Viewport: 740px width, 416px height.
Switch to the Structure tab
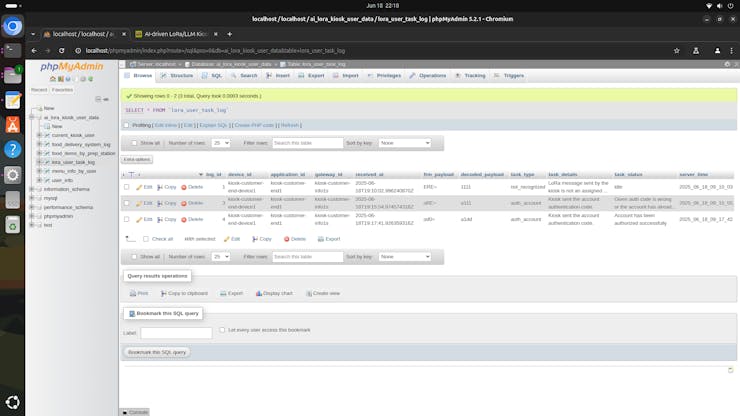pos(177,75)
